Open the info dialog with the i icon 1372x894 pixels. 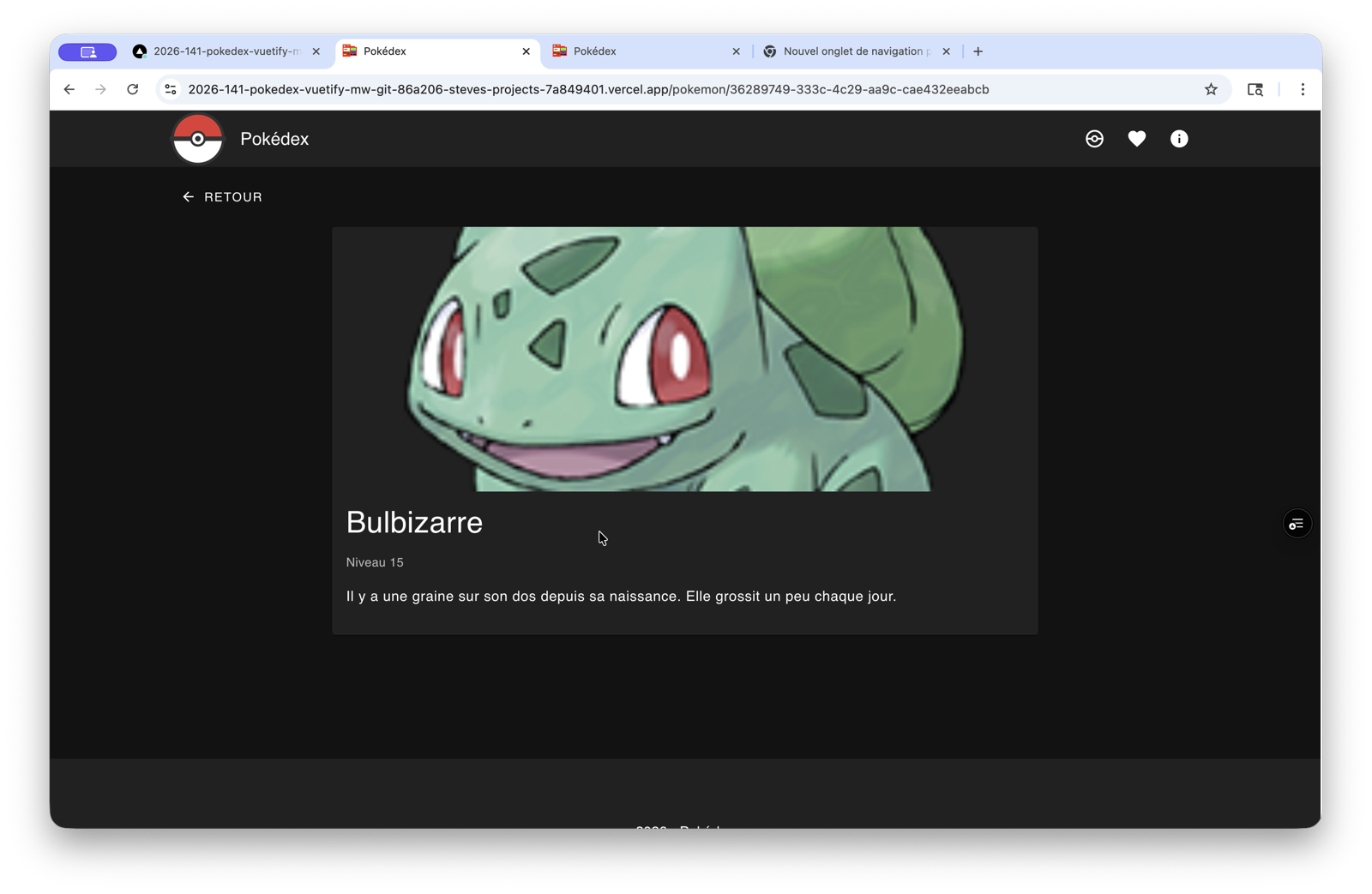coord(1178,138)
